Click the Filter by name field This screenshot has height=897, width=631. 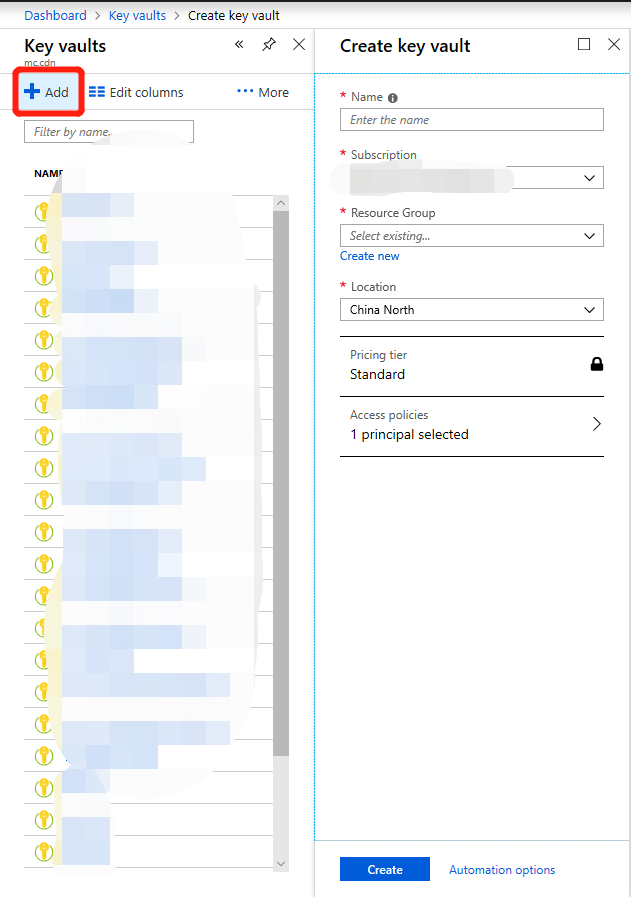pyautogui.click(x=108, y=132)
